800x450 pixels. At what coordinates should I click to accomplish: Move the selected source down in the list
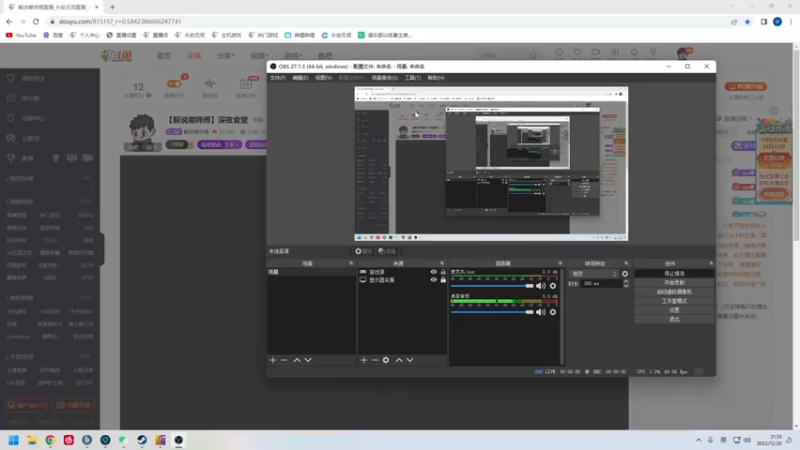pyautogui.click(x=410, y=360)
